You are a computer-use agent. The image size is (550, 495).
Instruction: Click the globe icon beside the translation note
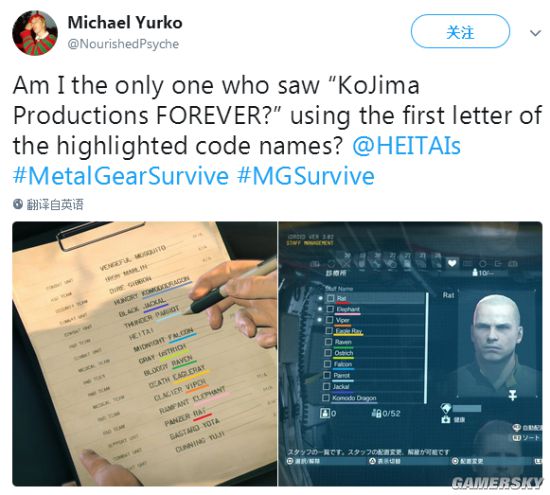click(18, 204)
